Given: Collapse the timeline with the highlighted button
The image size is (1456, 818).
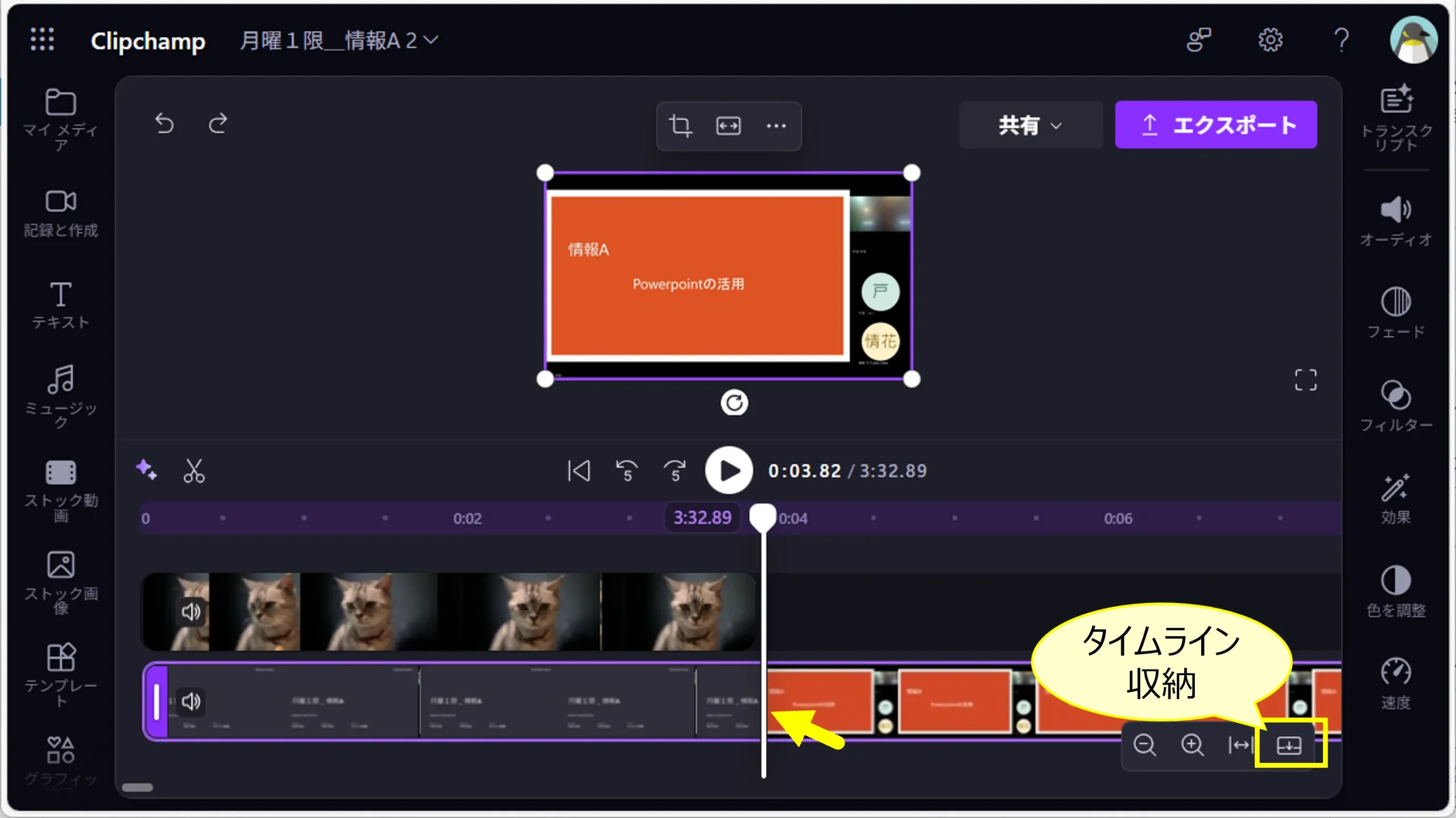Looking at the screenshot, I should (x=1289, y=745).
